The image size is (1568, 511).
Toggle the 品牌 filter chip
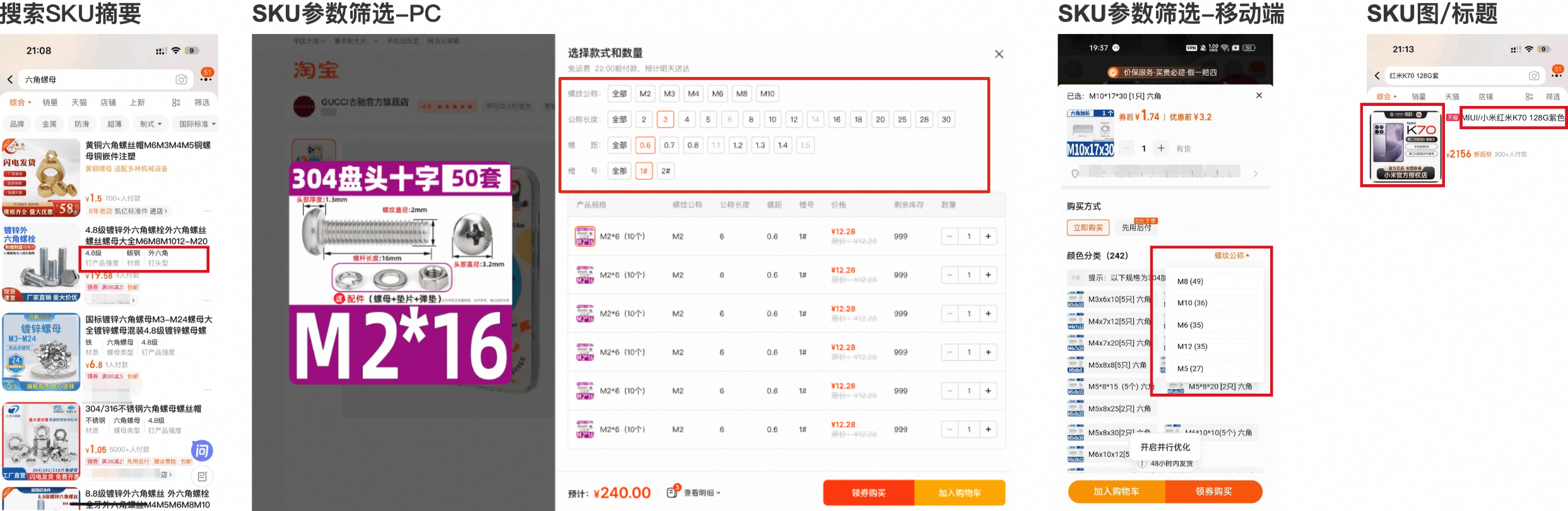(x=17, y=124)
